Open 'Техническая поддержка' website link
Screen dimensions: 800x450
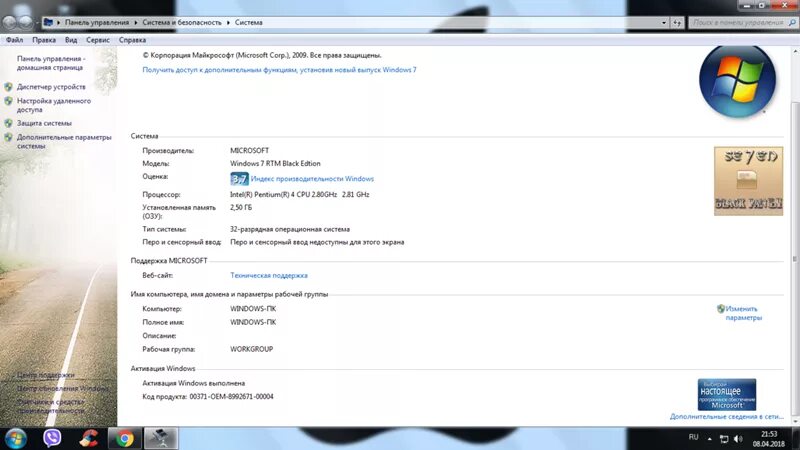(x=268, y=275)
